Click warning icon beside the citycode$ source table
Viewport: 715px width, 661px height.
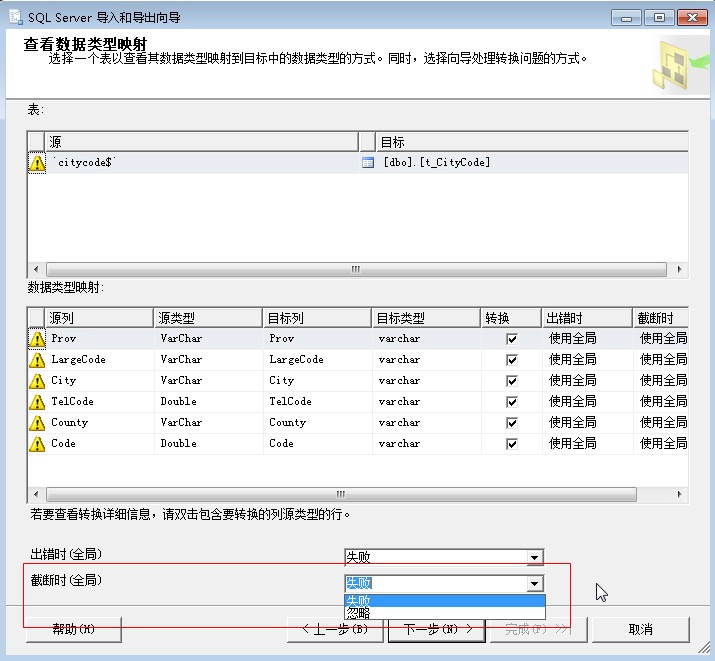(37, 163)
